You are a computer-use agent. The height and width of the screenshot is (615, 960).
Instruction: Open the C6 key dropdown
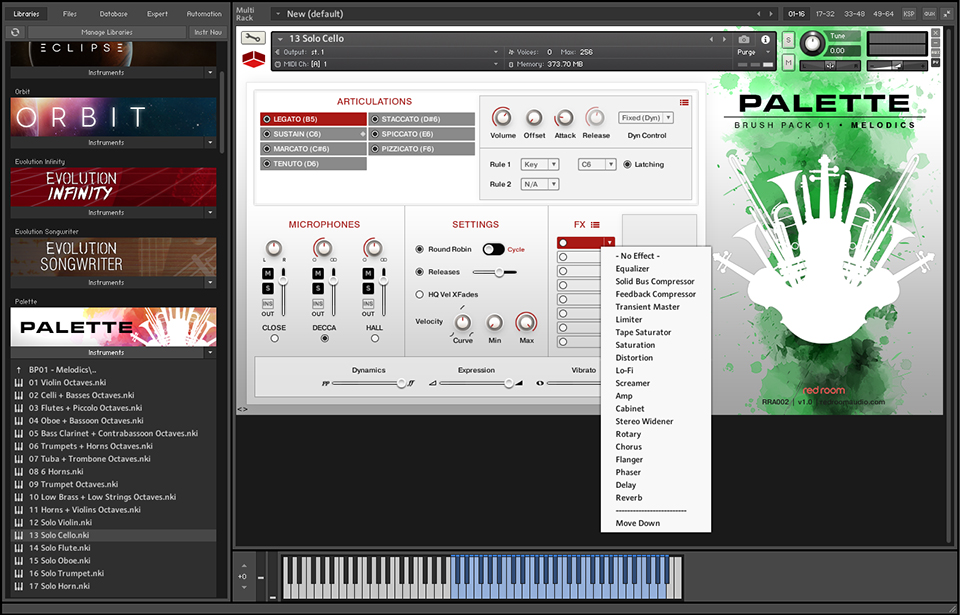596,165
